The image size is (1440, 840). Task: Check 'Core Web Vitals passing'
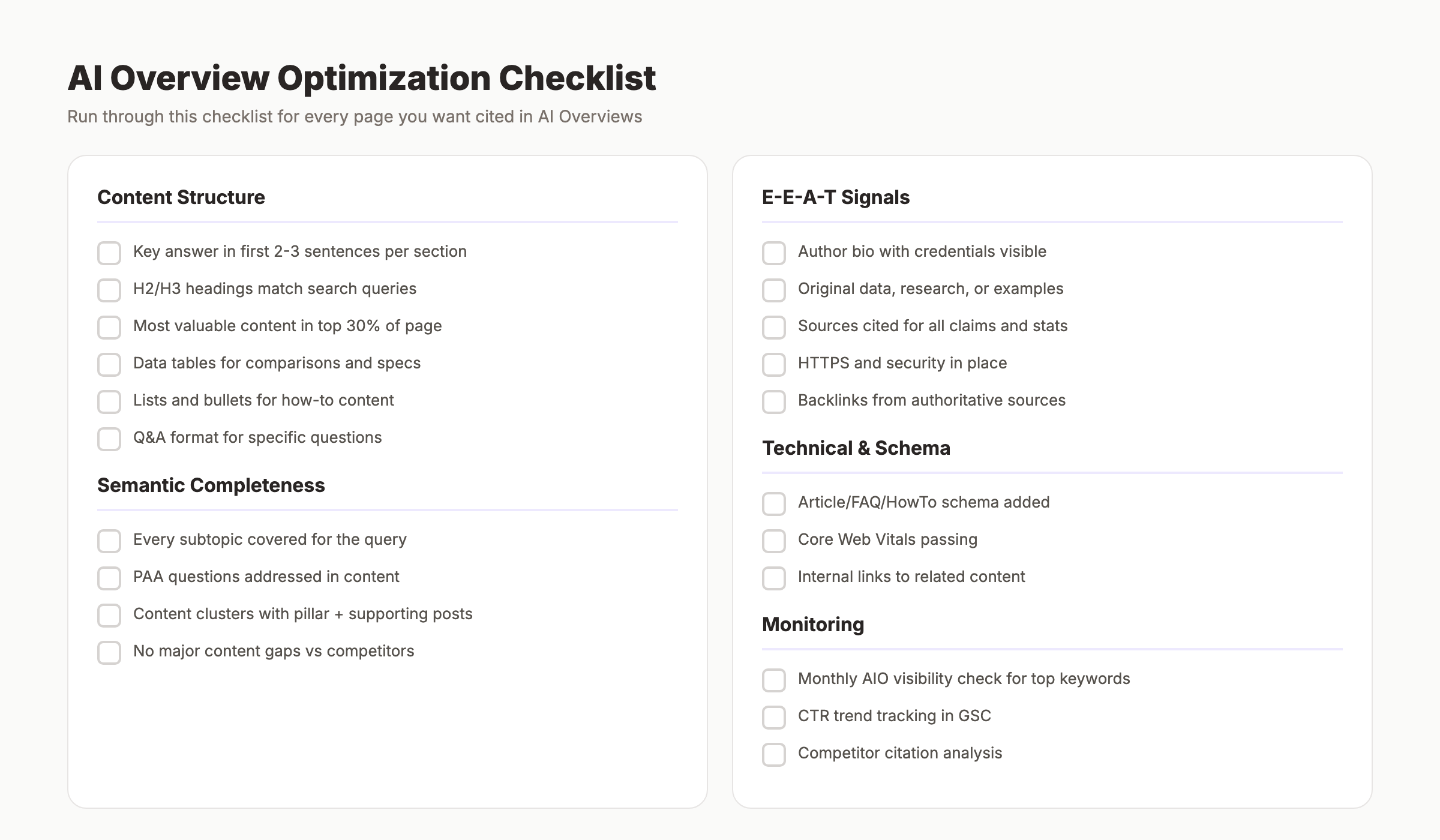pos(773,541)
